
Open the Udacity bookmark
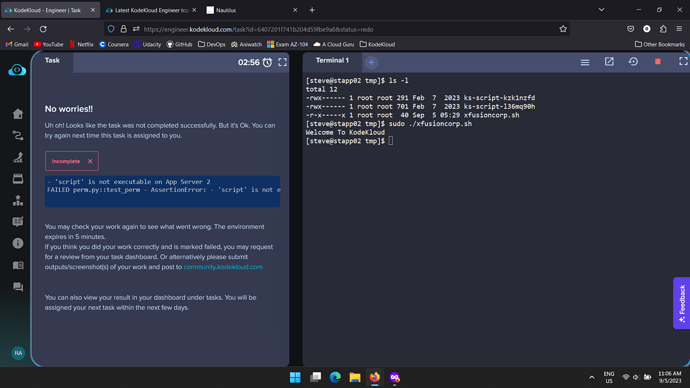click(x=147, y=44)
